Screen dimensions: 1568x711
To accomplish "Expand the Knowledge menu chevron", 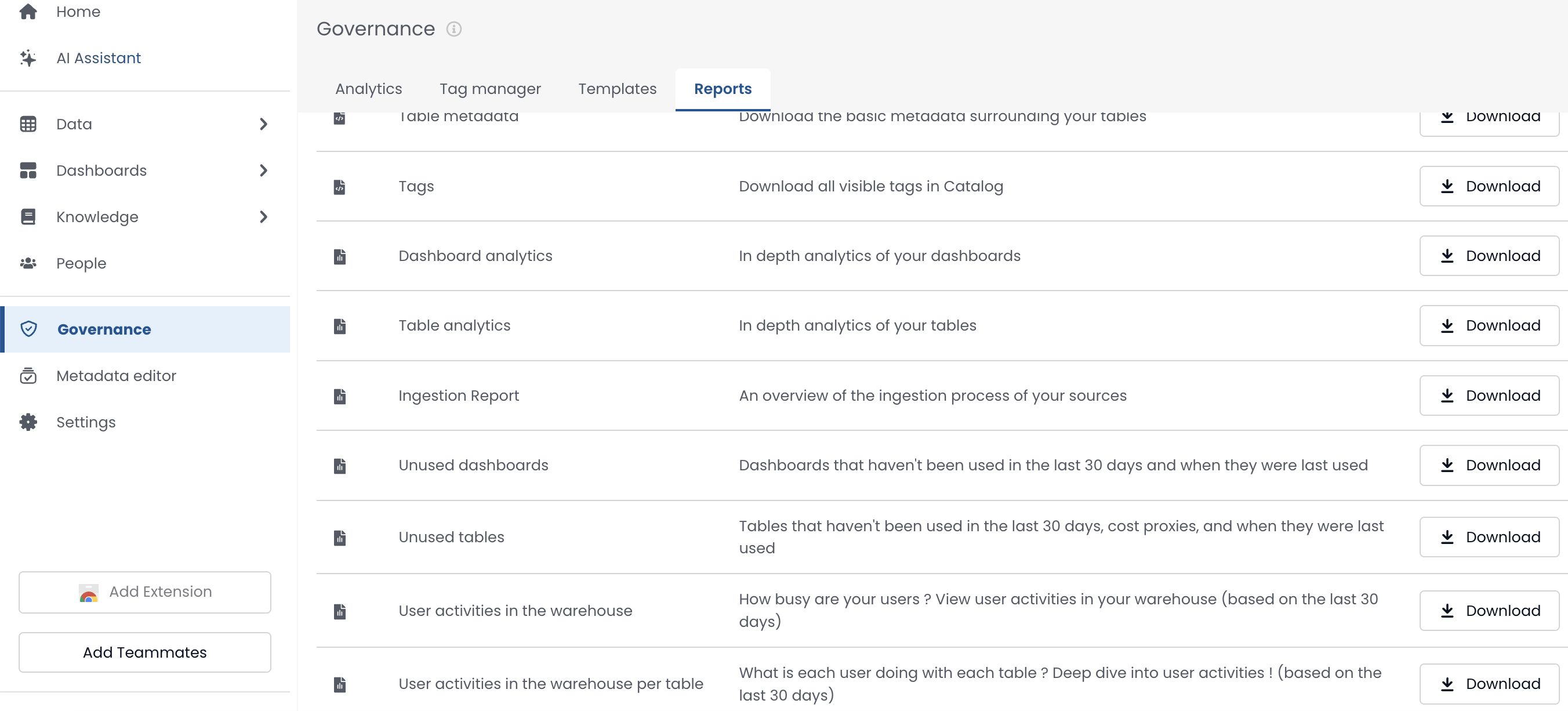I will coord(263,217).
